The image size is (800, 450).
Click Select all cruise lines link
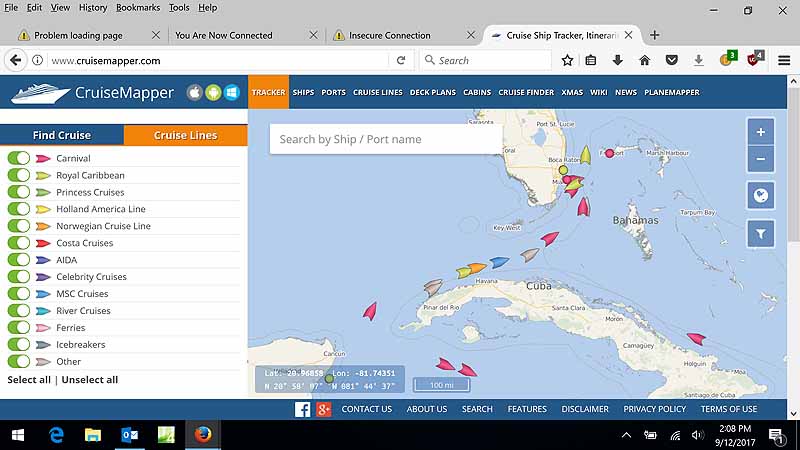coord(29,380)
